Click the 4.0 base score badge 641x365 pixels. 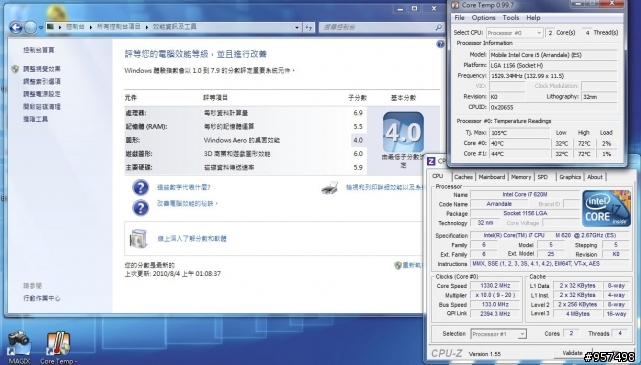click(x=403, y=132)
